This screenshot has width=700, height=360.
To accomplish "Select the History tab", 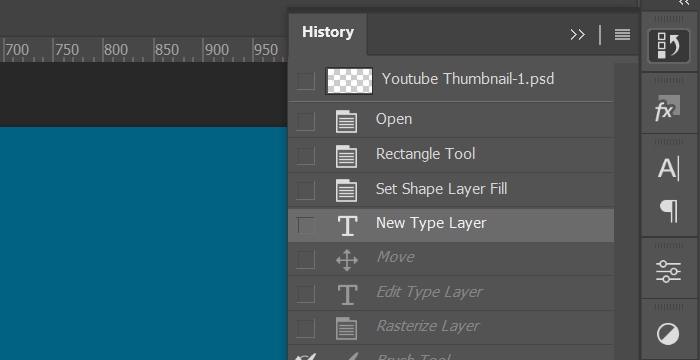I will (328, 33).
